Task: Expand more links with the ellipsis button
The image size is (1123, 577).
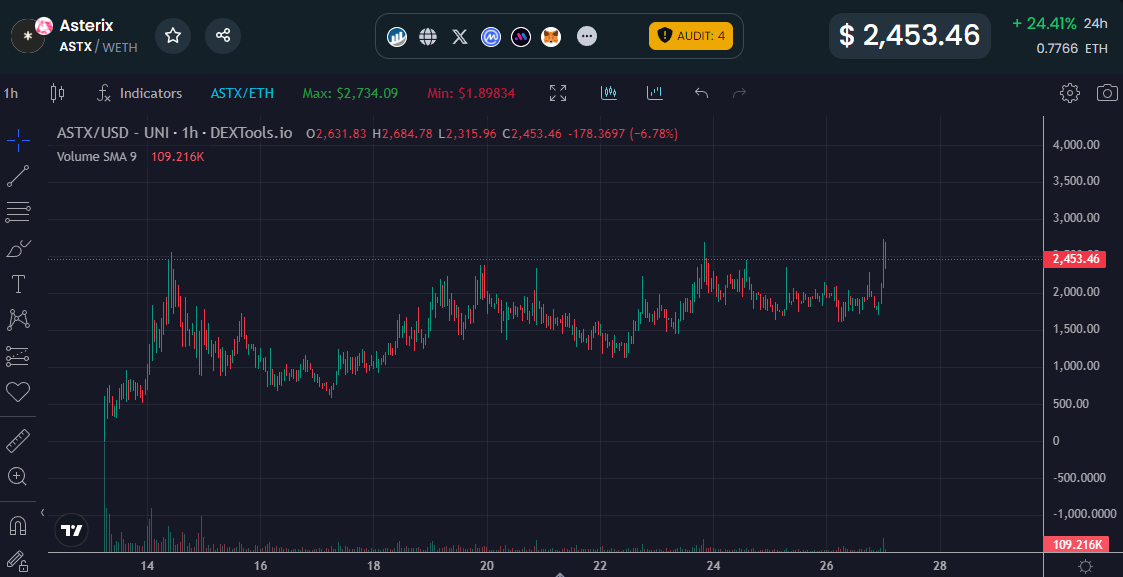Action: coord(587,37)
